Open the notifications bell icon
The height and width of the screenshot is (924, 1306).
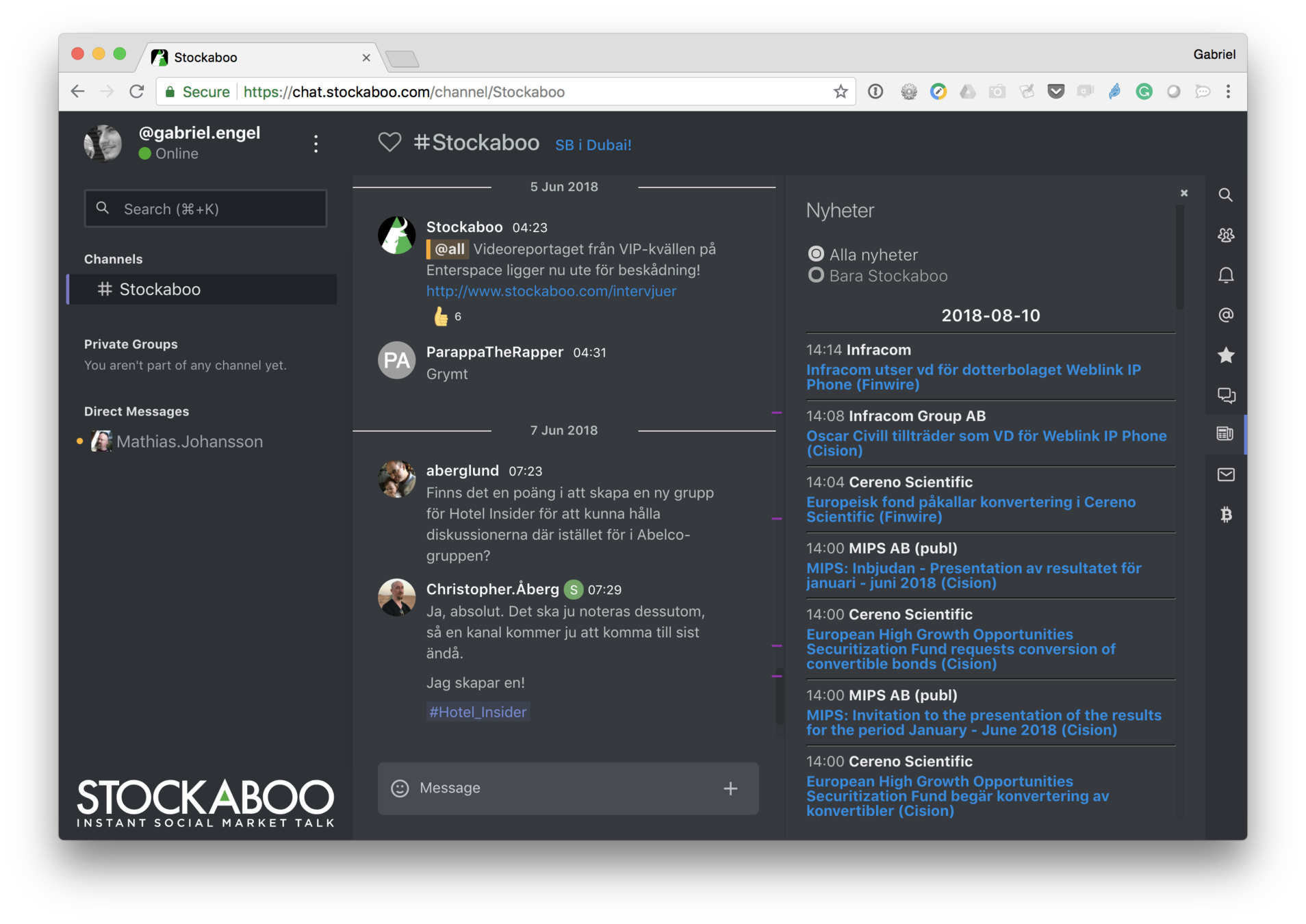tap(1225, 275)
